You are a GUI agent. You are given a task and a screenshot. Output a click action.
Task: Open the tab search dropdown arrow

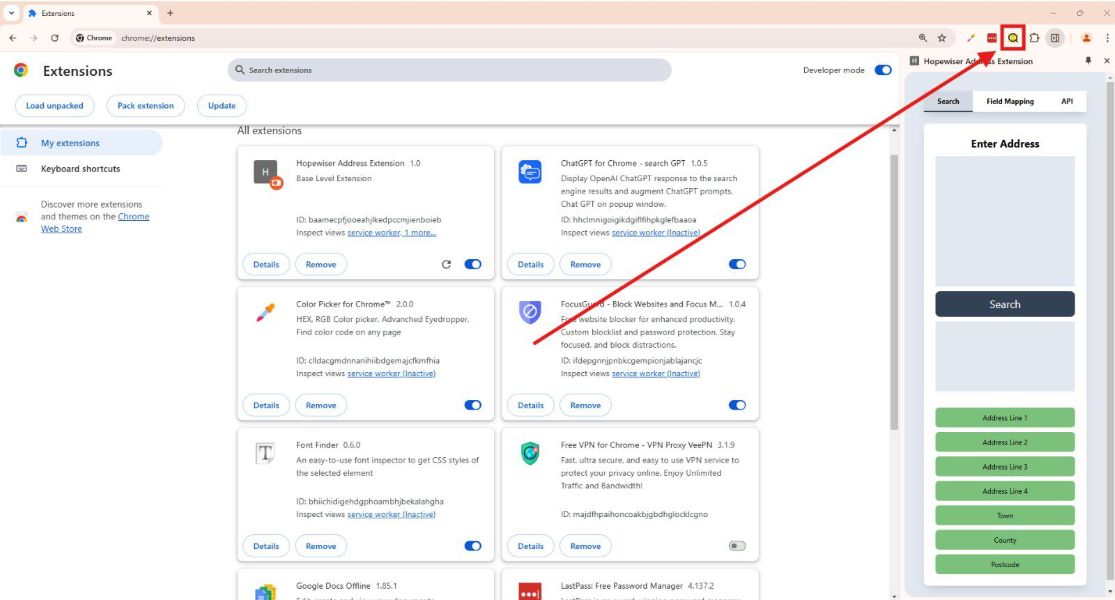pos(12,13)
